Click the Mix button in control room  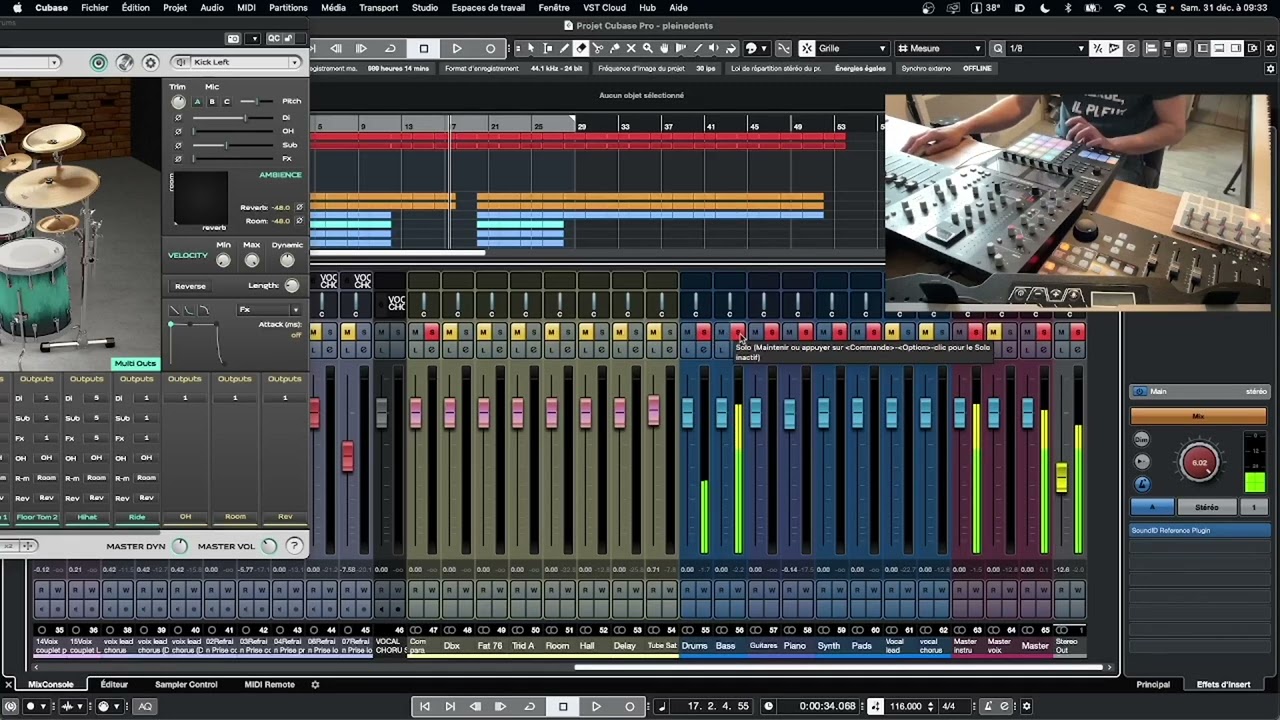pyautogui.click(x=1198, y=416)
